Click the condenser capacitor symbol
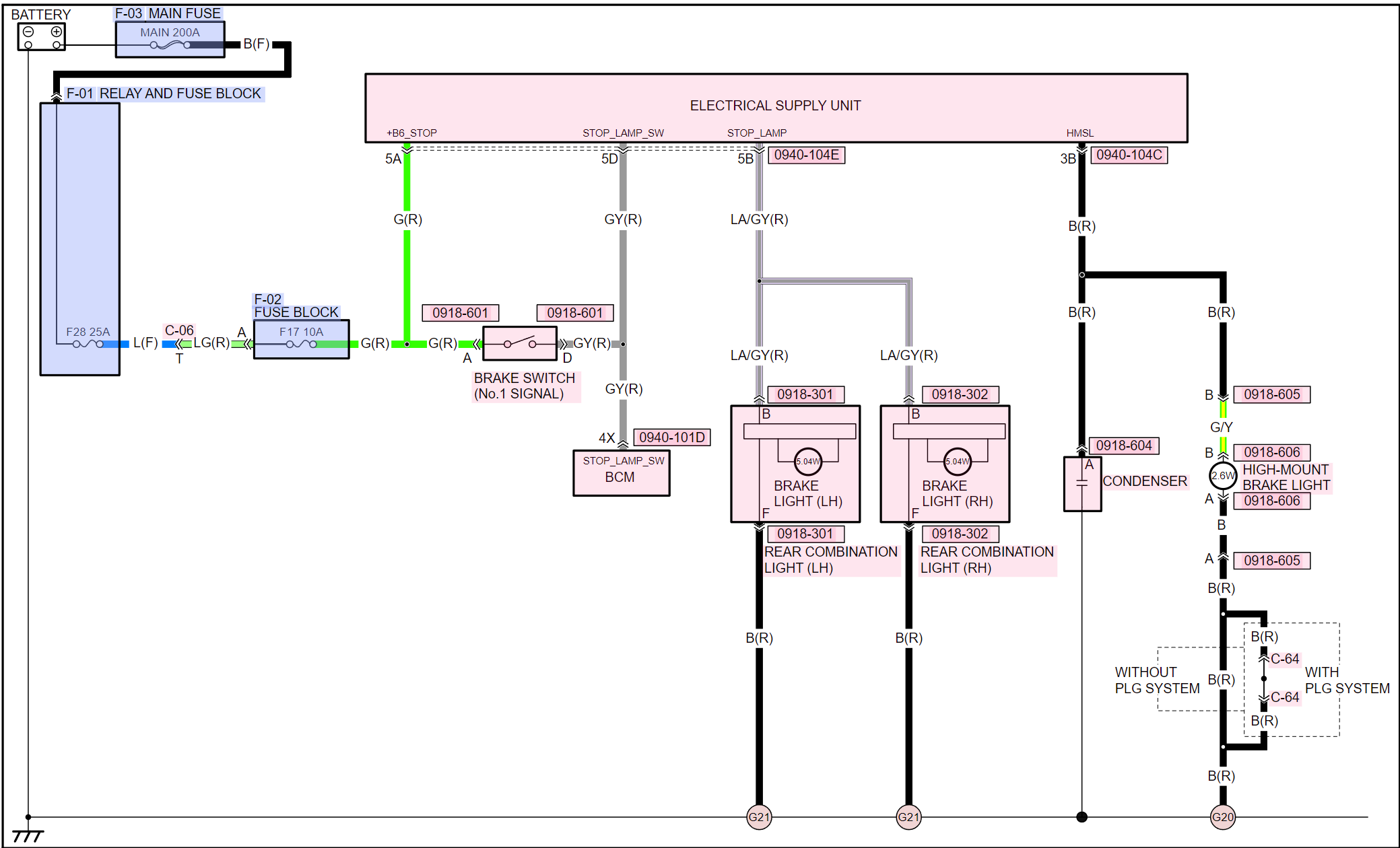Screen dimensions: 1400x848 click(x=1081, y=483)
